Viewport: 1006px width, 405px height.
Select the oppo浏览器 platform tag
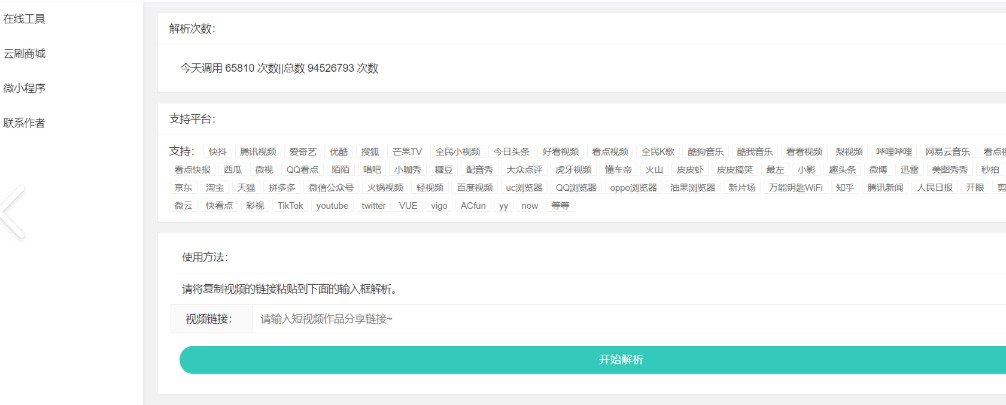coord(633,187)
